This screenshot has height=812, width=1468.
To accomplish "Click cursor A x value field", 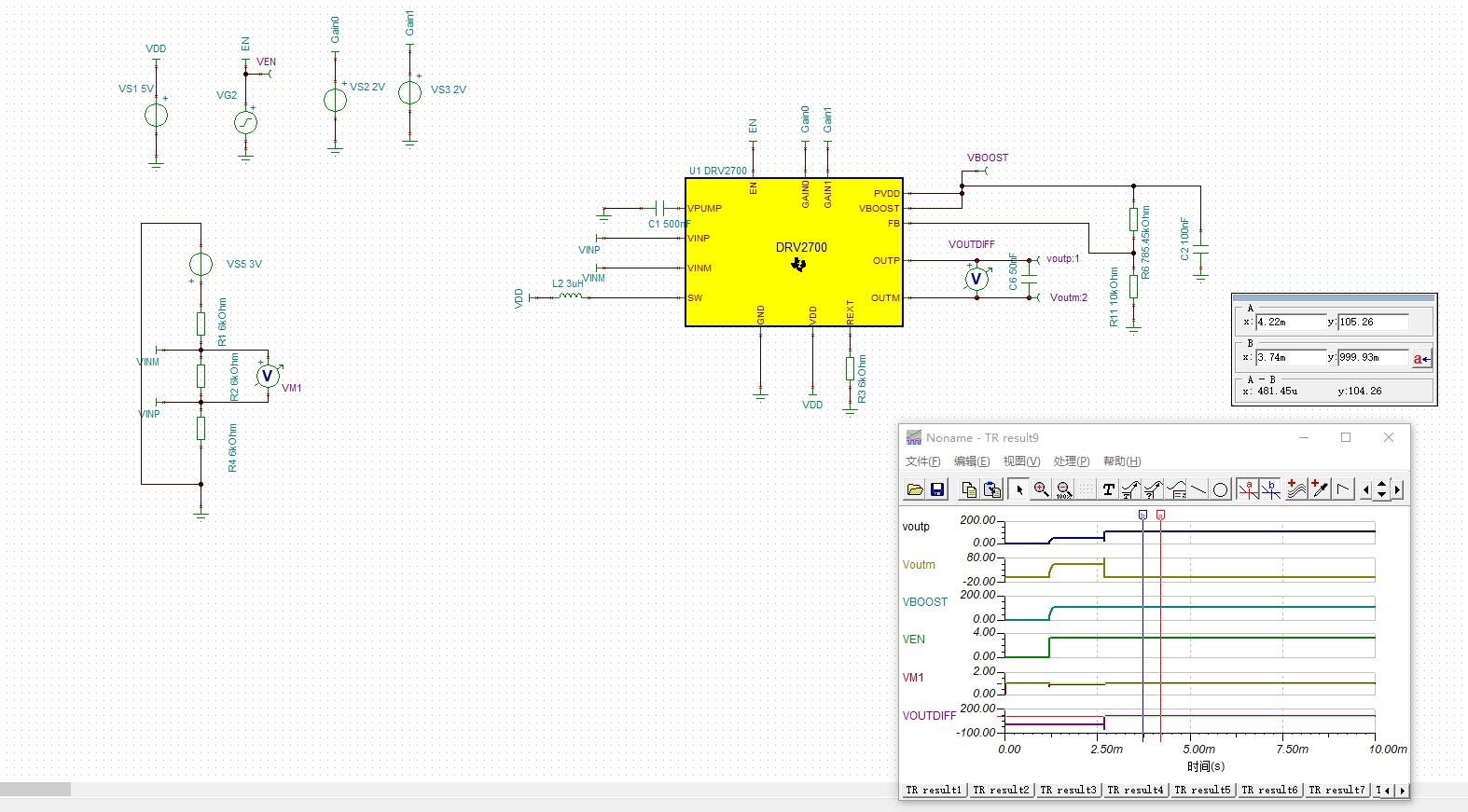I will [x=1290, y=323].
